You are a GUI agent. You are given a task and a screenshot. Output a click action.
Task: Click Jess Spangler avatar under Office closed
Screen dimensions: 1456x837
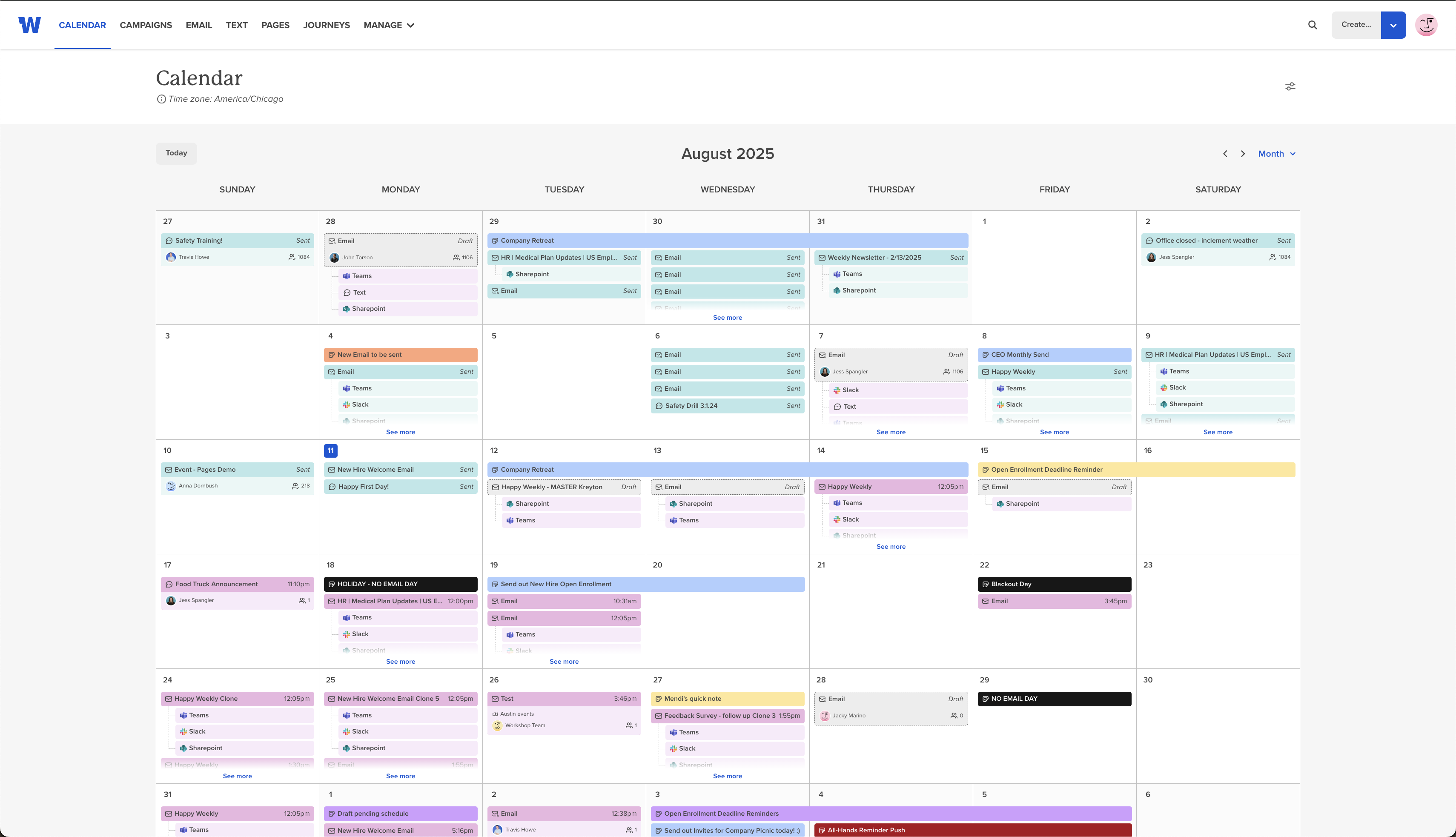1151,257
